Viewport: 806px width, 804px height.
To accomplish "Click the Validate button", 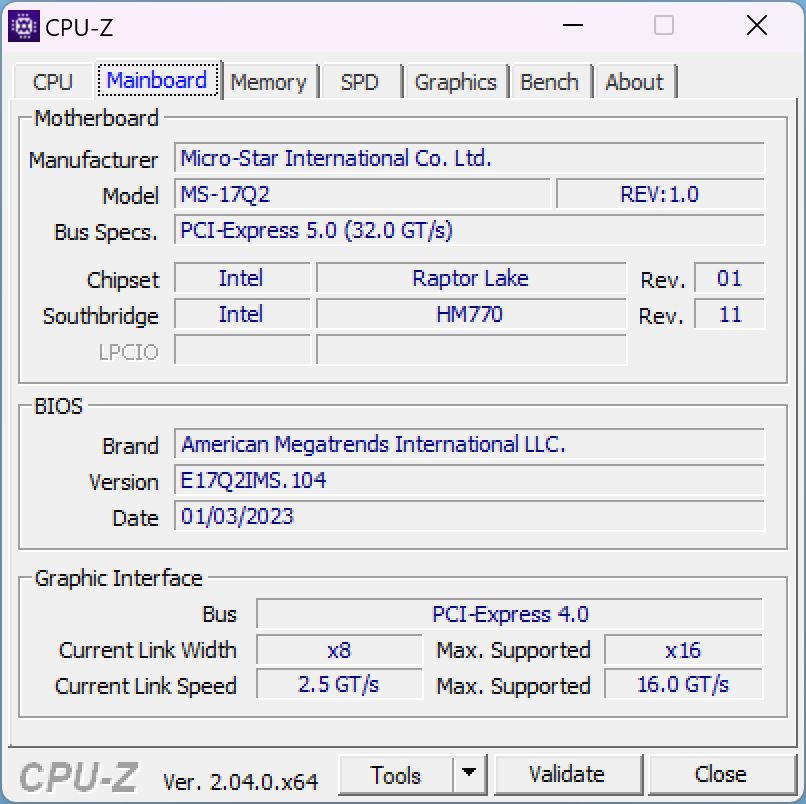I will coord(567,774).
